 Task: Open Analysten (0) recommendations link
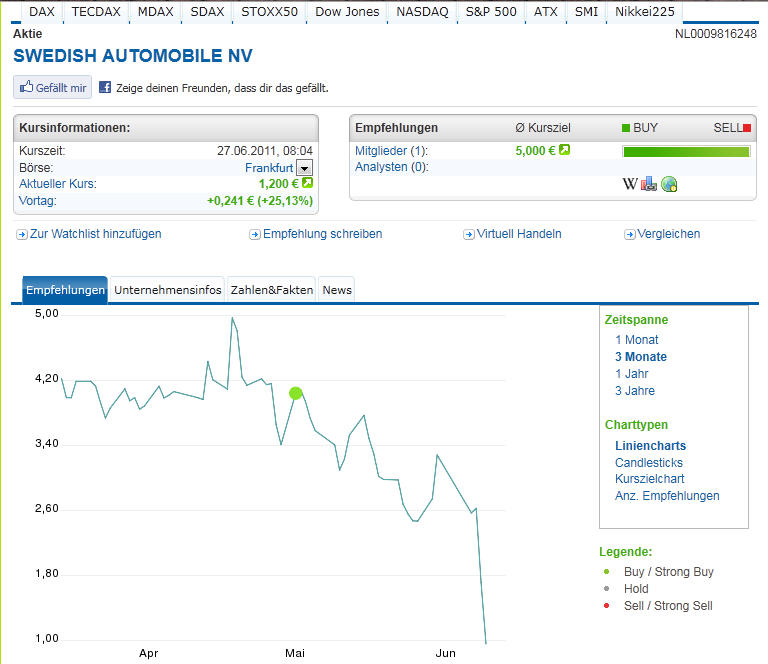pos(392,167)
